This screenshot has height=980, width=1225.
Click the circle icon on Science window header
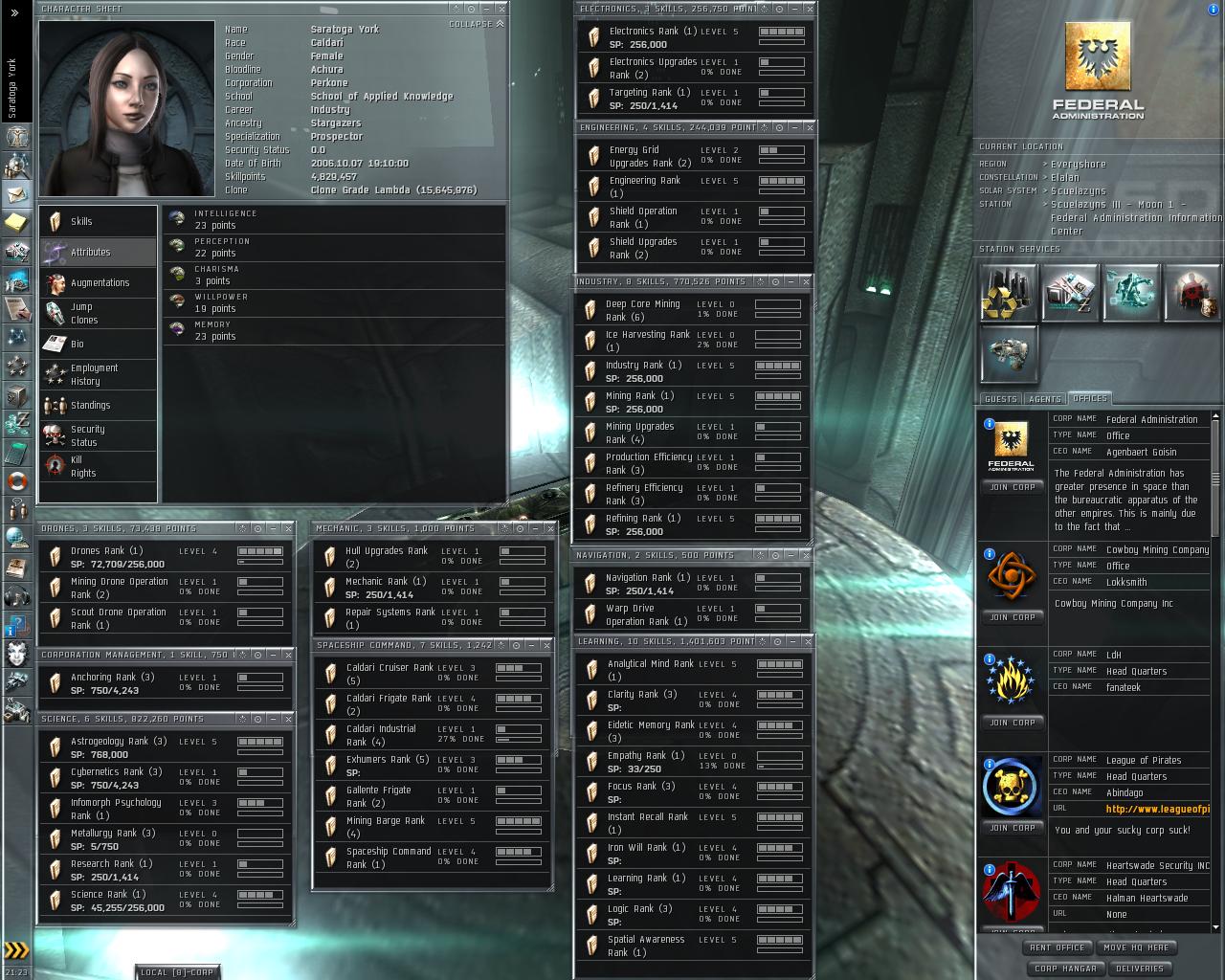point(258,719)
